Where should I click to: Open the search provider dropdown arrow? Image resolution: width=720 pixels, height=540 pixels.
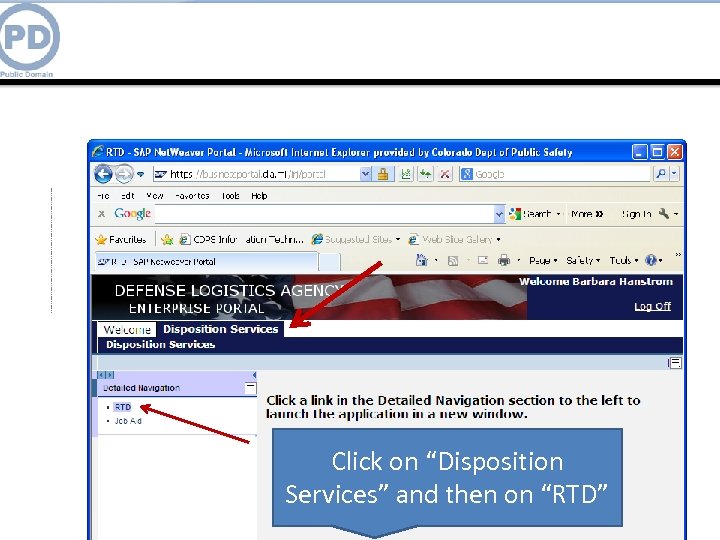click(674, 174)
